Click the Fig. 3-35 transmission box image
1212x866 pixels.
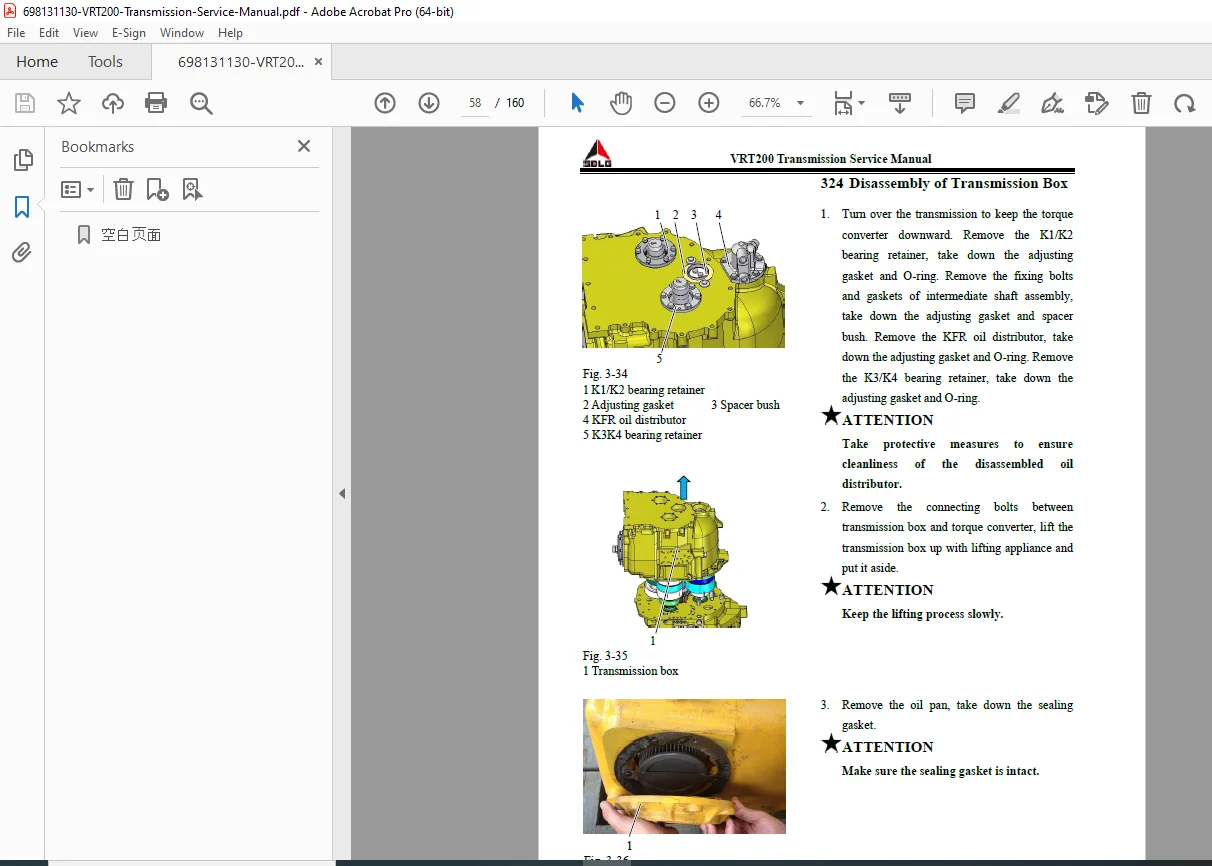tap(679, 553)
